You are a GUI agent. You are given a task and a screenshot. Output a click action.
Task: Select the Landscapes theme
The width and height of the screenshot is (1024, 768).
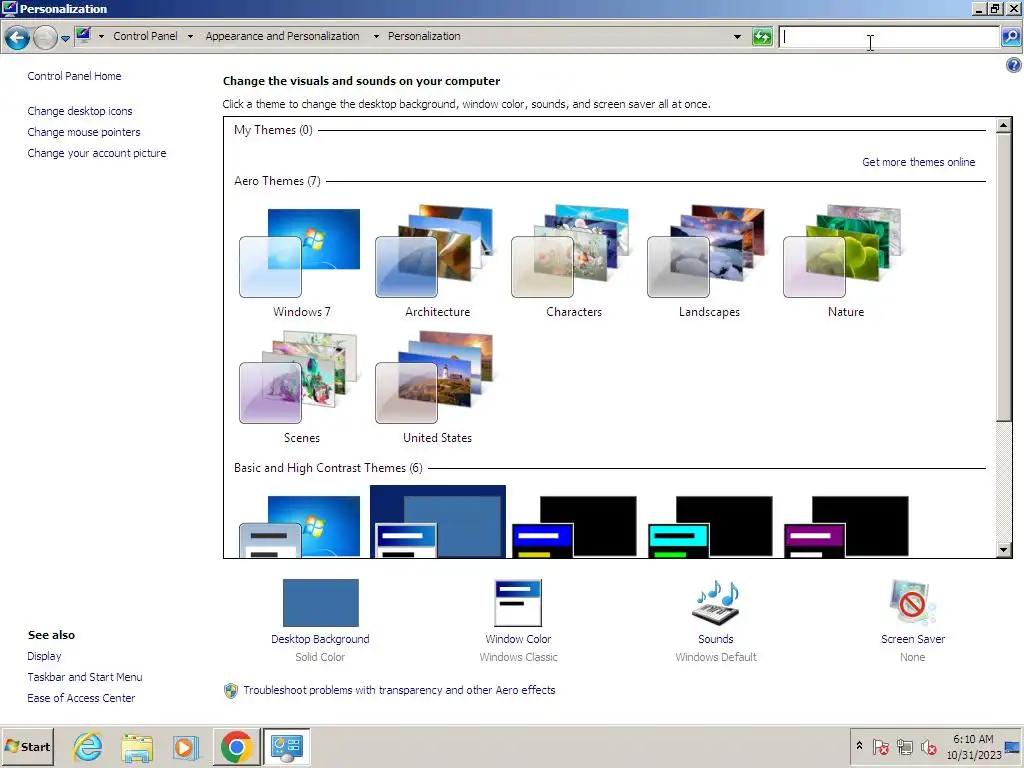click(709, 261)
